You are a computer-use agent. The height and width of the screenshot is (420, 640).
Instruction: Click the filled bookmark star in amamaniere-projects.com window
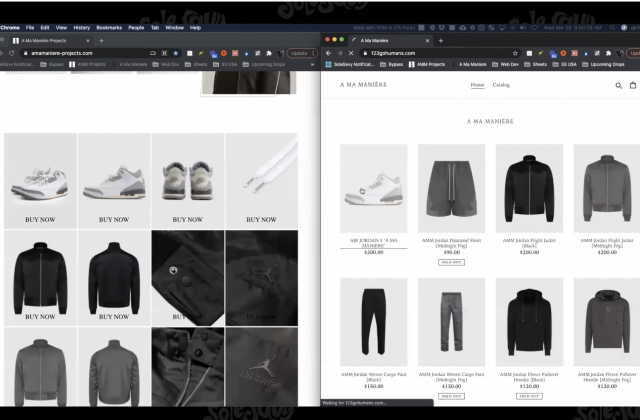[x=176, y=53]
